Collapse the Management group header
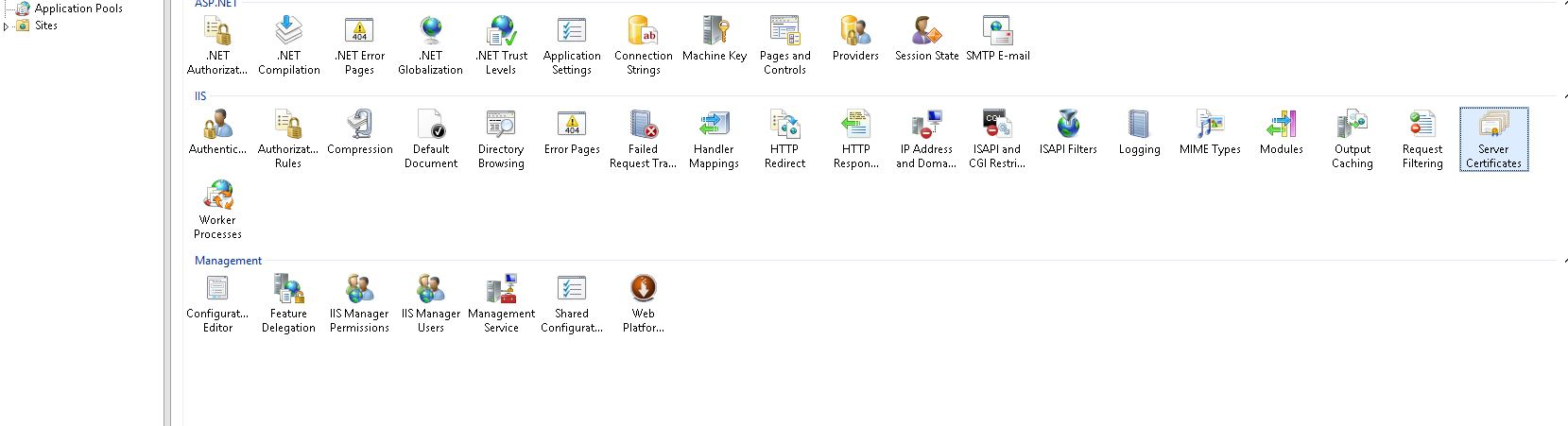The image size is (1568, 426). point(228,261)
